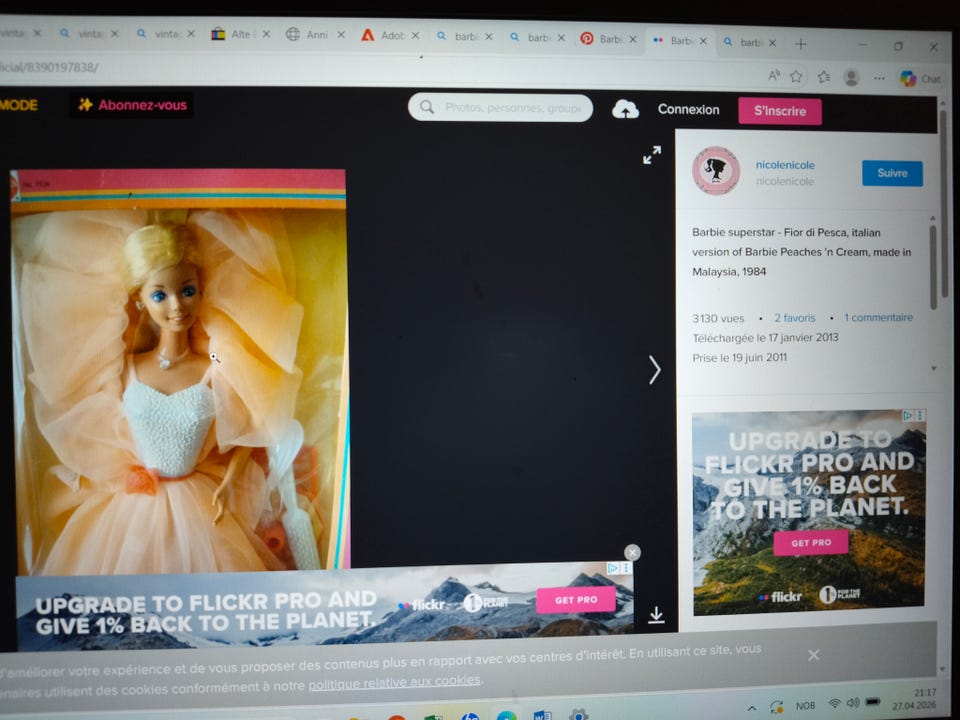
Task: Show hidden system tray icons
Action: pyautogui.click(x=751, y=708)
